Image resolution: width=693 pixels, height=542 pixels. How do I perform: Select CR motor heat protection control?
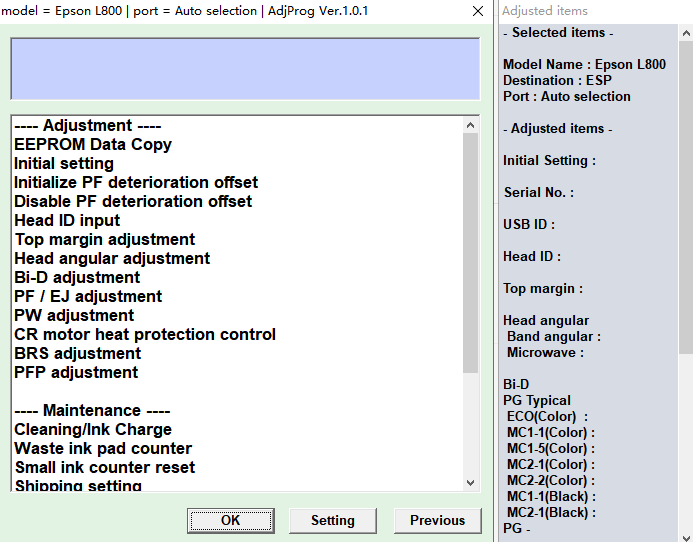pos(145,335)
